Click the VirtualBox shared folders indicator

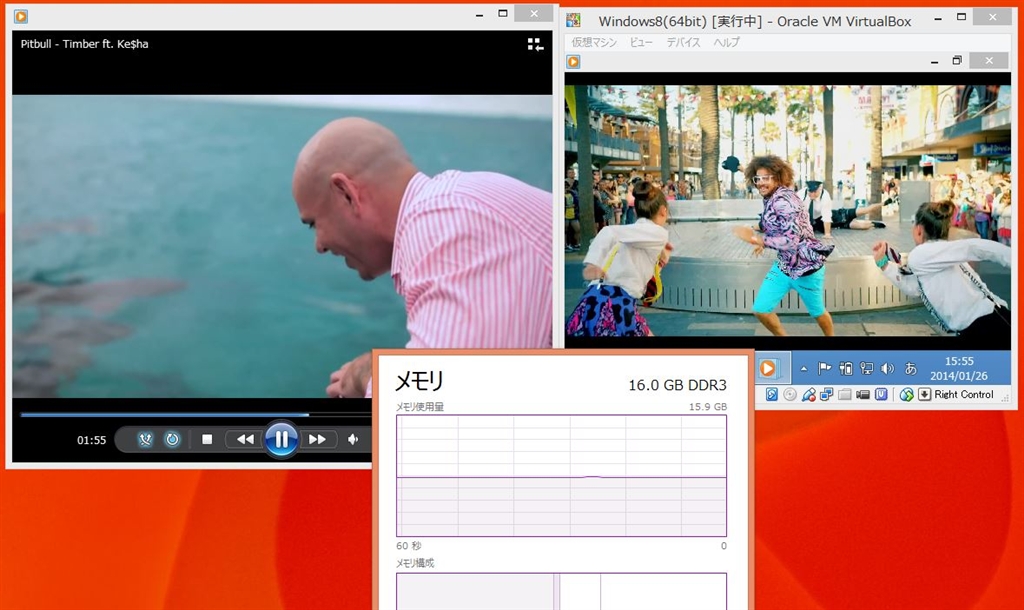844,394
